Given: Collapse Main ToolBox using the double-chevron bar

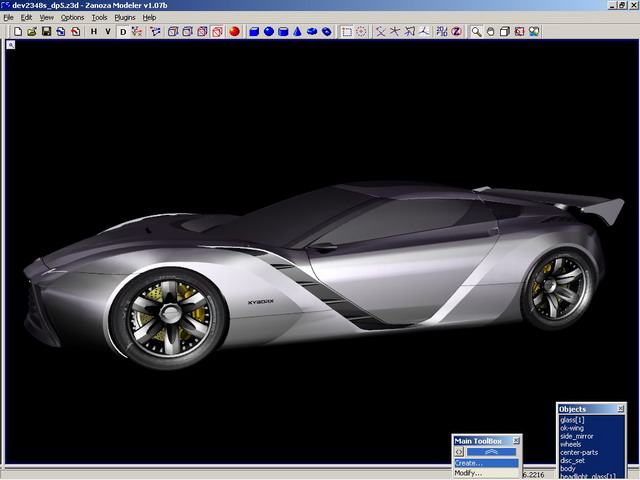Looking at the screenshot, I should 492,452.
